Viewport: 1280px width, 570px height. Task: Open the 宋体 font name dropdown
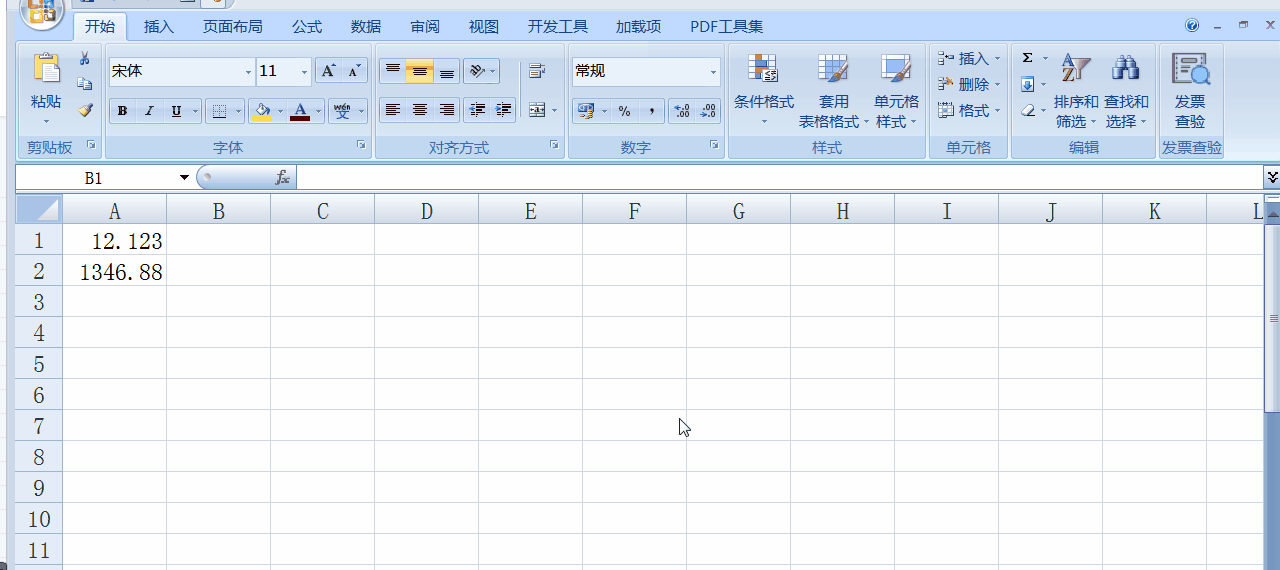[x=248, y=72]
